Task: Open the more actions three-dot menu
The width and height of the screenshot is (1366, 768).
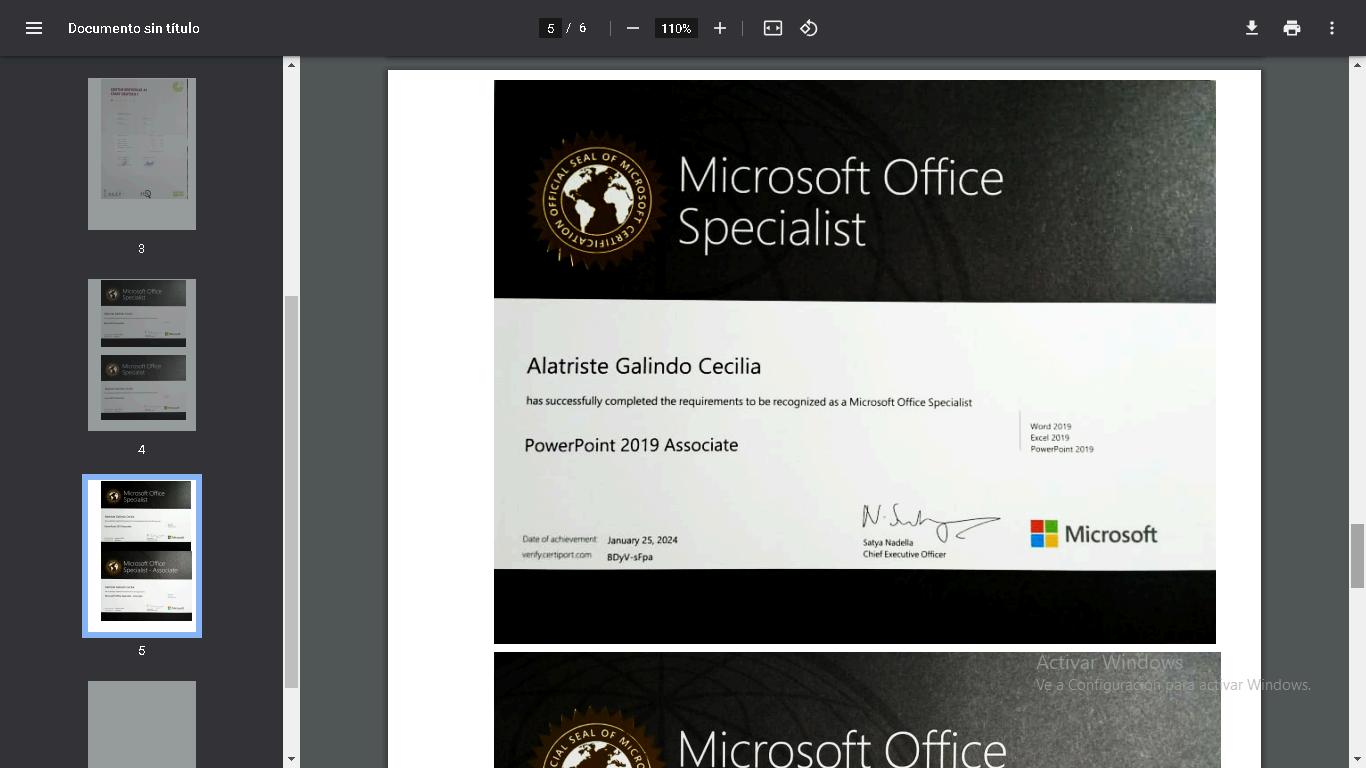Action: (1332, 28)
